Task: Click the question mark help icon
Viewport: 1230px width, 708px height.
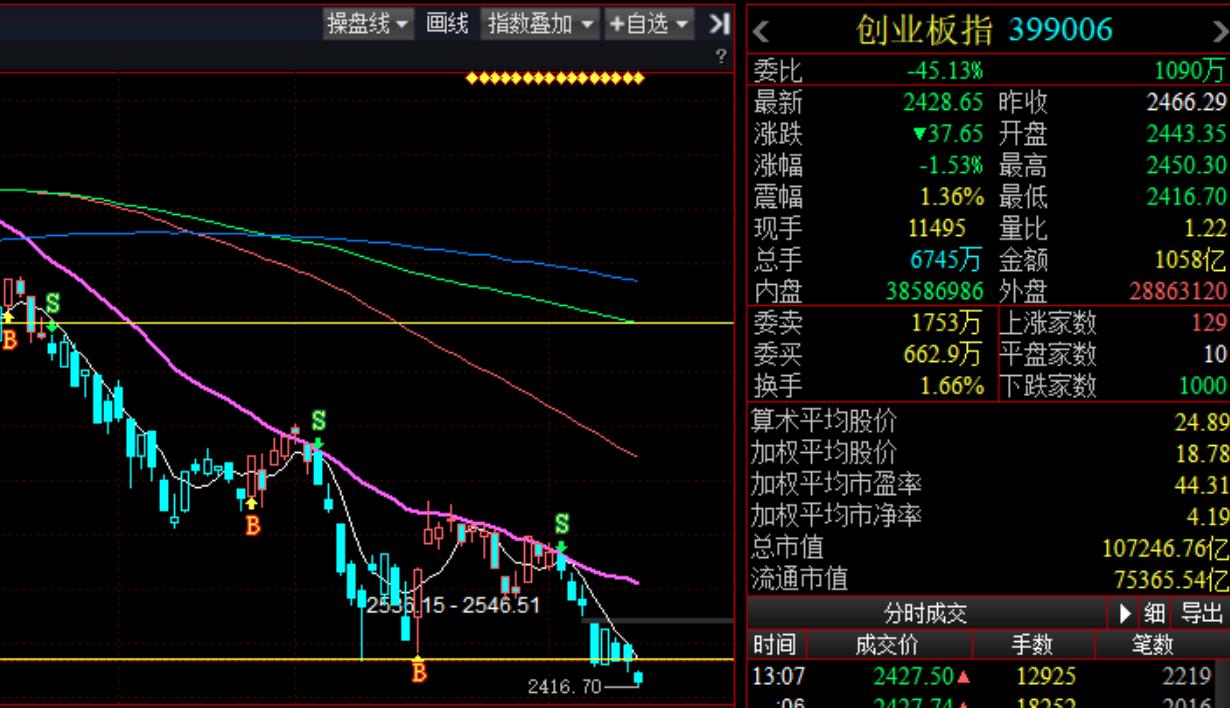Action: [721, 56]
